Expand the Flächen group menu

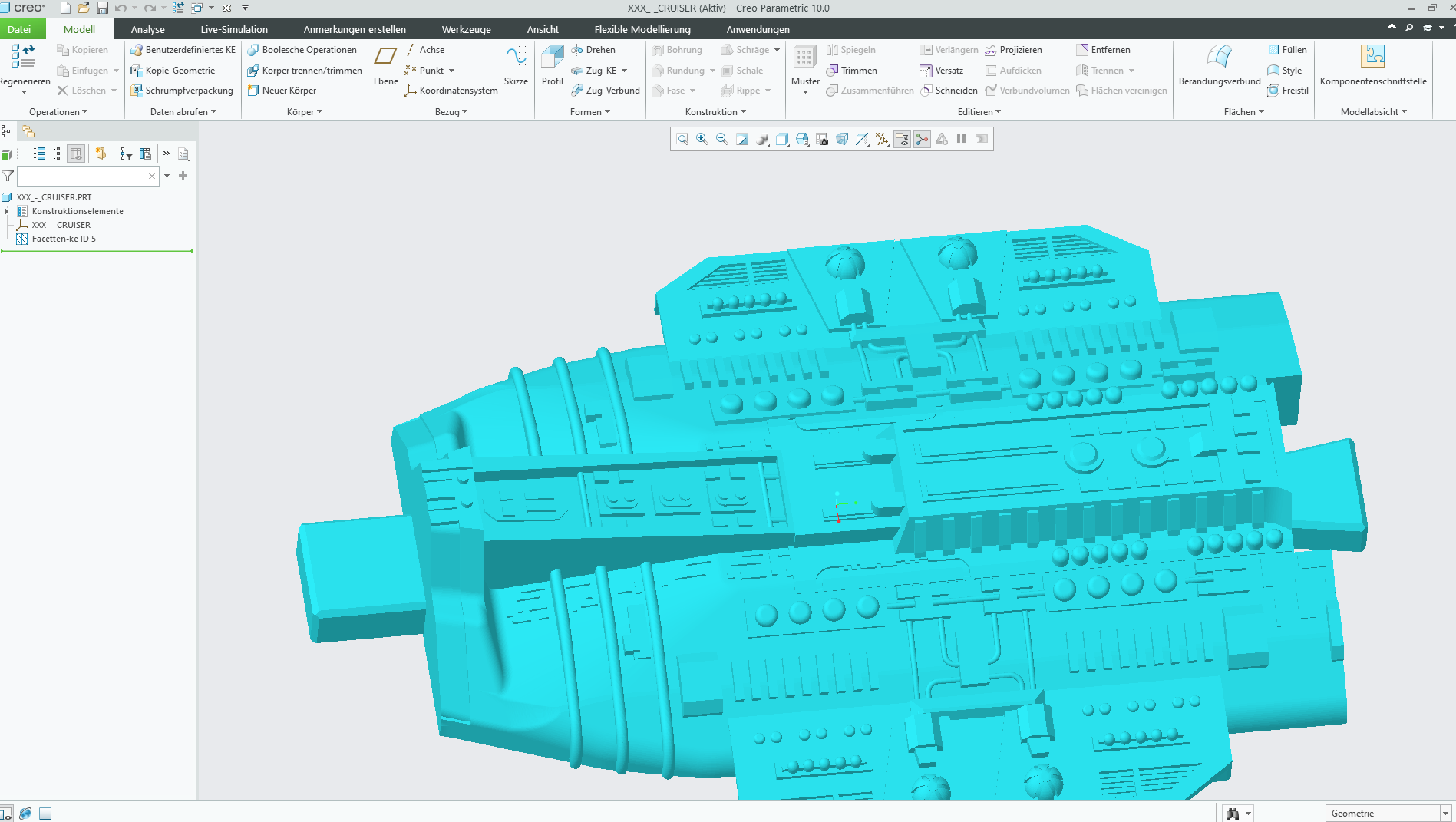tap(1244, 112)
